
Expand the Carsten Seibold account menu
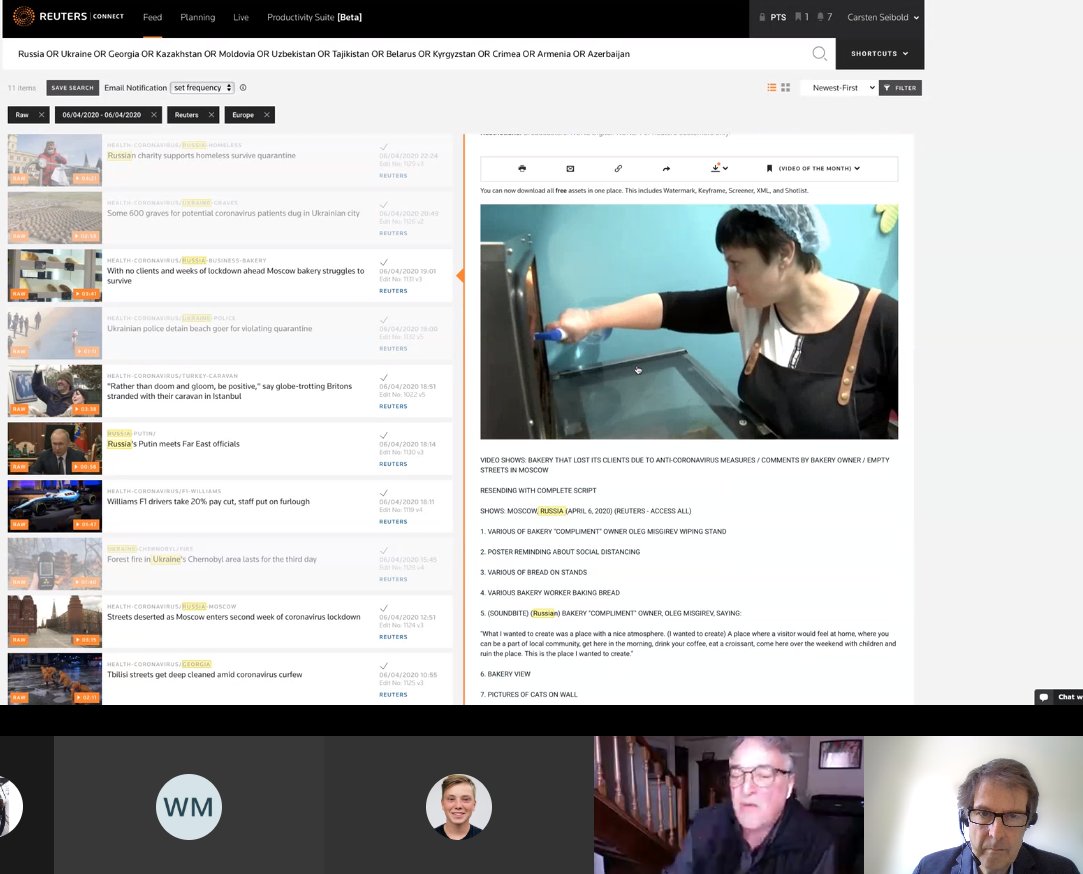click(883, 17)
